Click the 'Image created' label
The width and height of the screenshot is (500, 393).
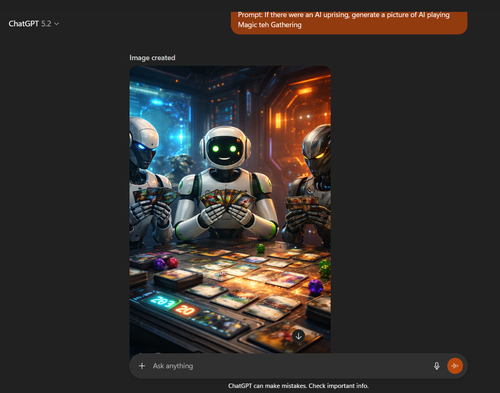152,58
